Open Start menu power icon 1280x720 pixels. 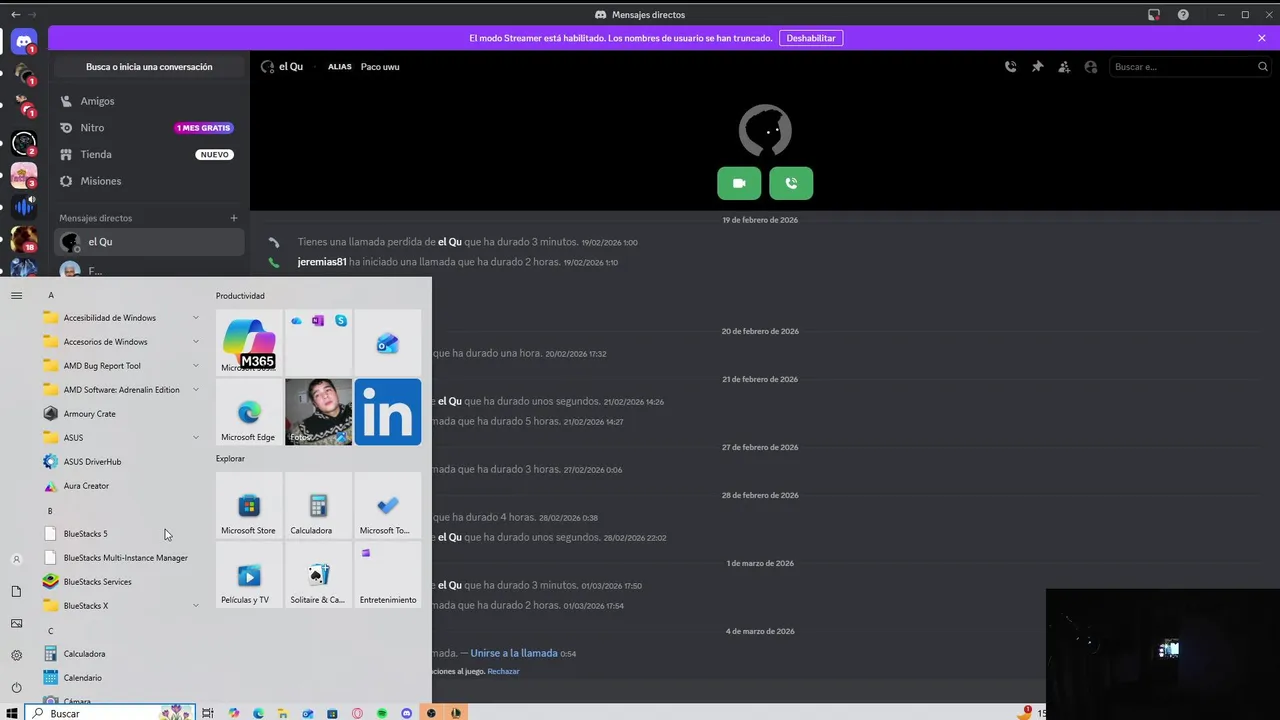click(16, 688)
